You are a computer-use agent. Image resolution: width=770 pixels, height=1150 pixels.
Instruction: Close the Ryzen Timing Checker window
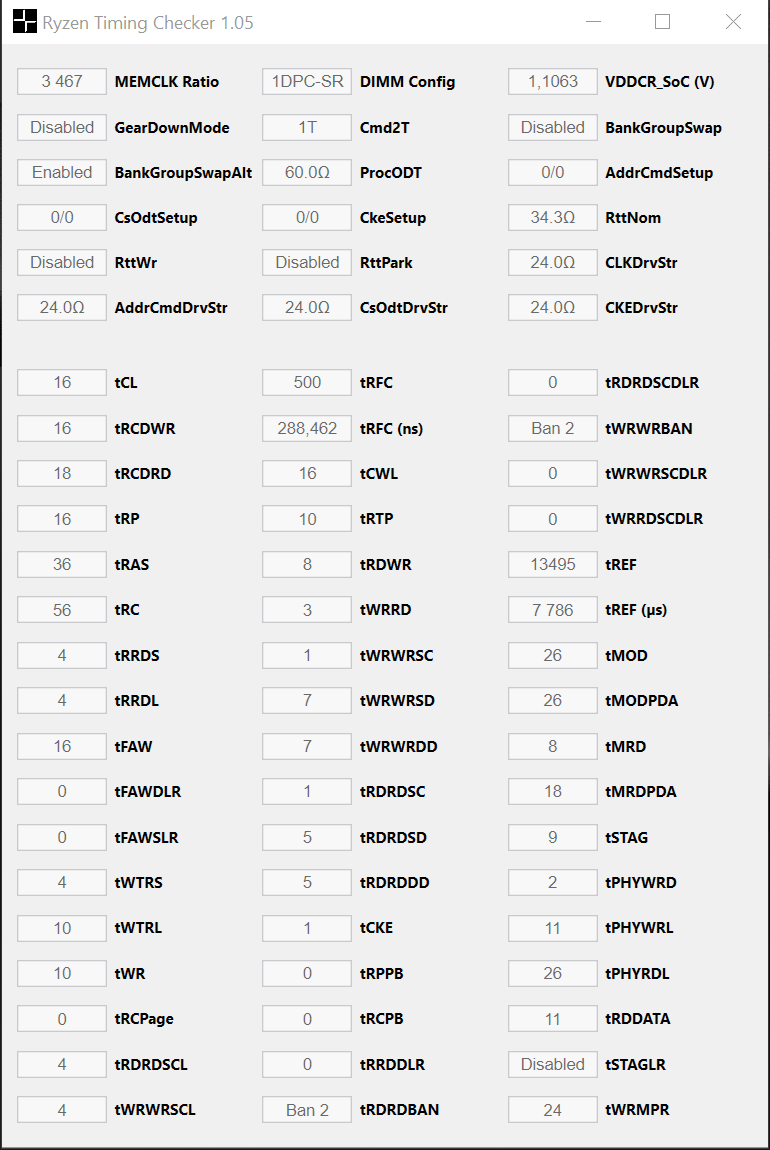(x=733, y=22)
